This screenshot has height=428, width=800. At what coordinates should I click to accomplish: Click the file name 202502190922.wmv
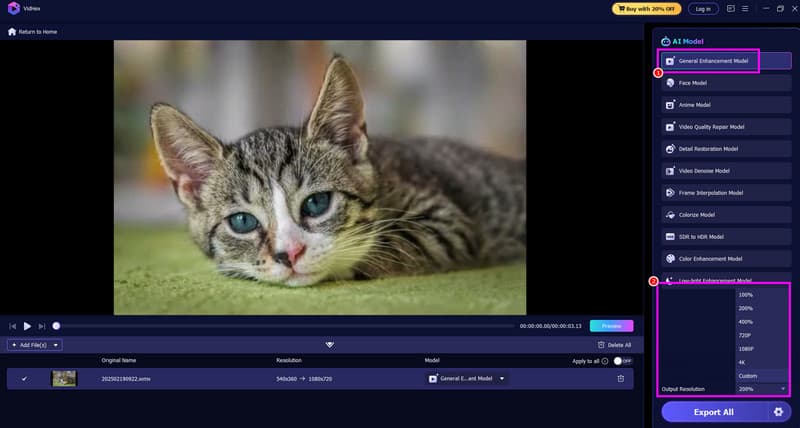coord(126,379)
